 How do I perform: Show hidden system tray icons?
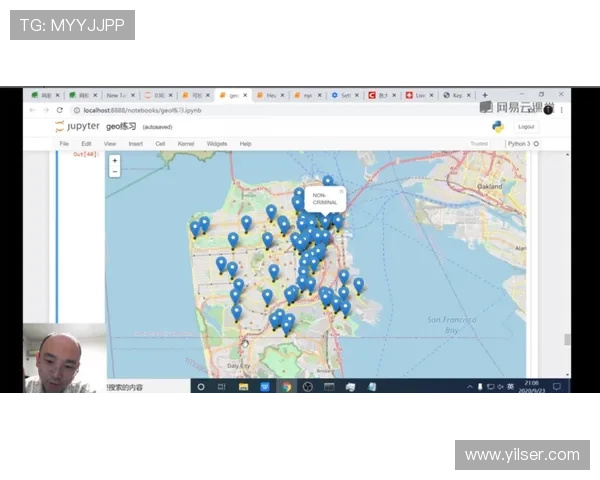(x=470, y=387)
